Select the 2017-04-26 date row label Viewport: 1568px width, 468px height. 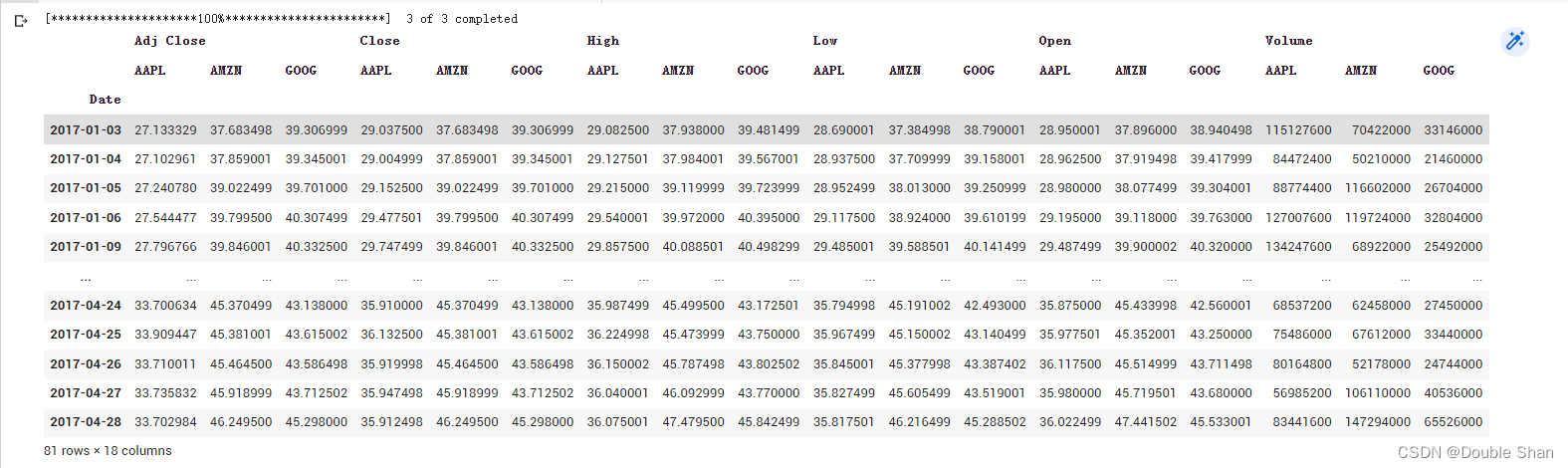pyautogui.click(x=86, y=363)
